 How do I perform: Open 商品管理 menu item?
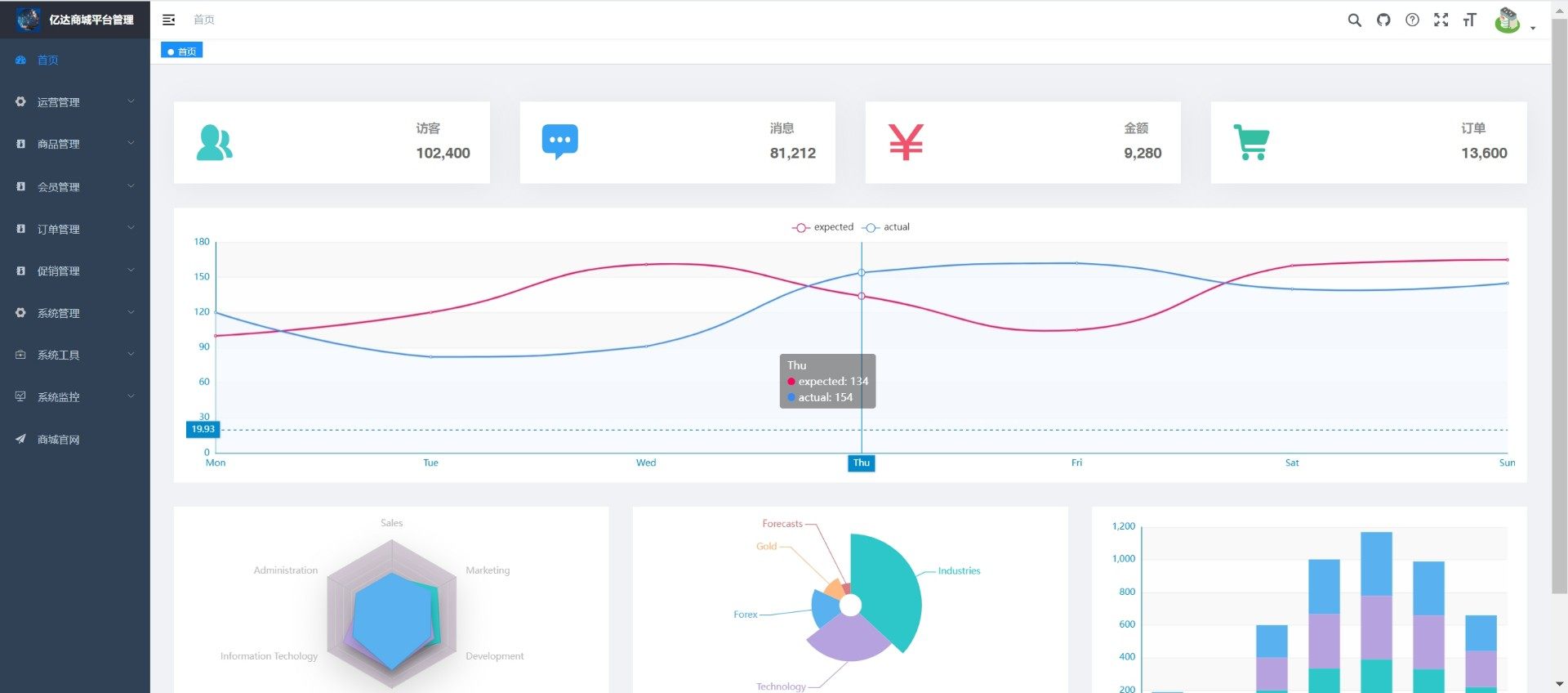(75, 144)
